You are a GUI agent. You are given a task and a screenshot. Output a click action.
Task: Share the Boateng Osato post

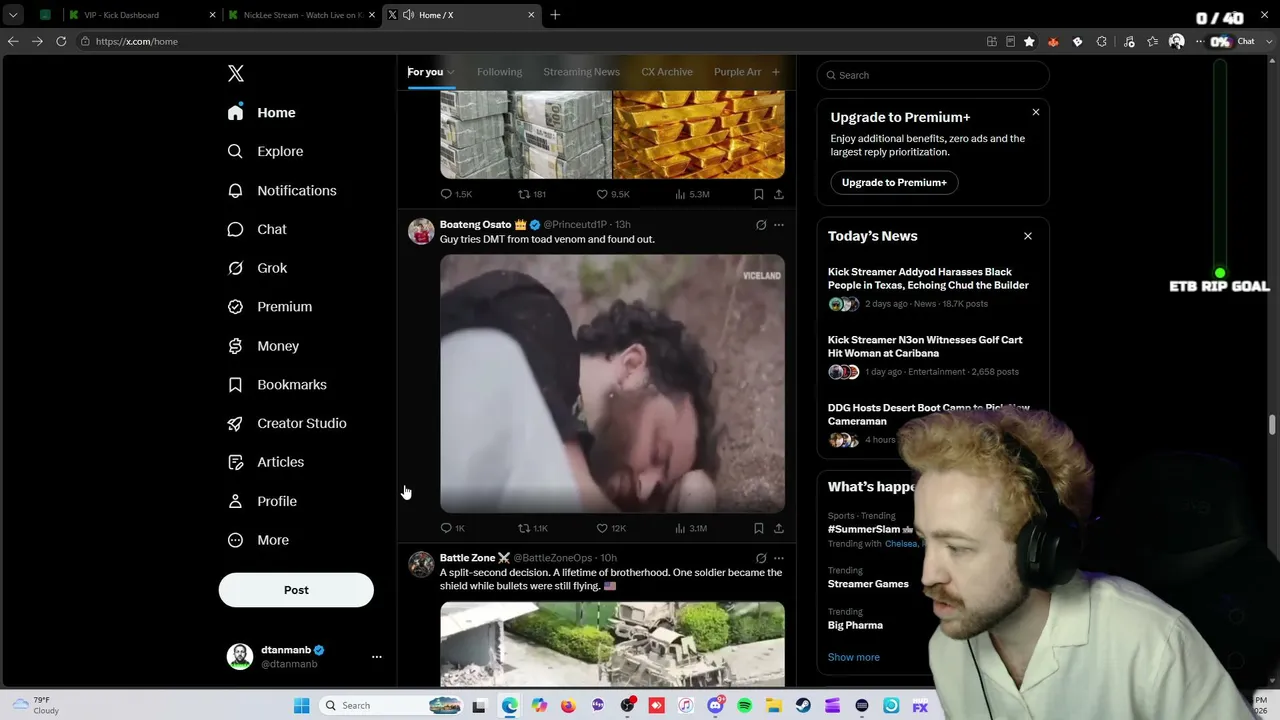[x=779, y=528]
